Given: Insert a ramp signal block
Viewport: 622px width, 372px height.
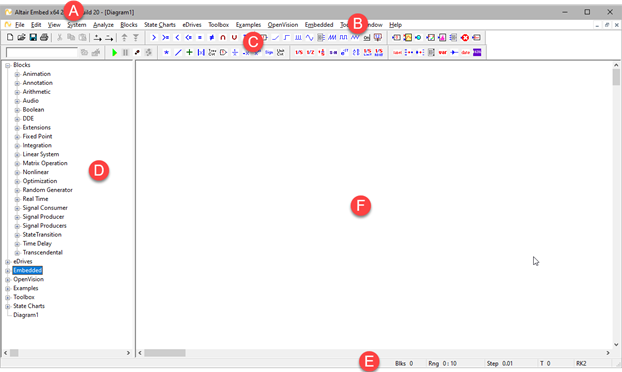Looking at the screenshot, I should [275, 37].
